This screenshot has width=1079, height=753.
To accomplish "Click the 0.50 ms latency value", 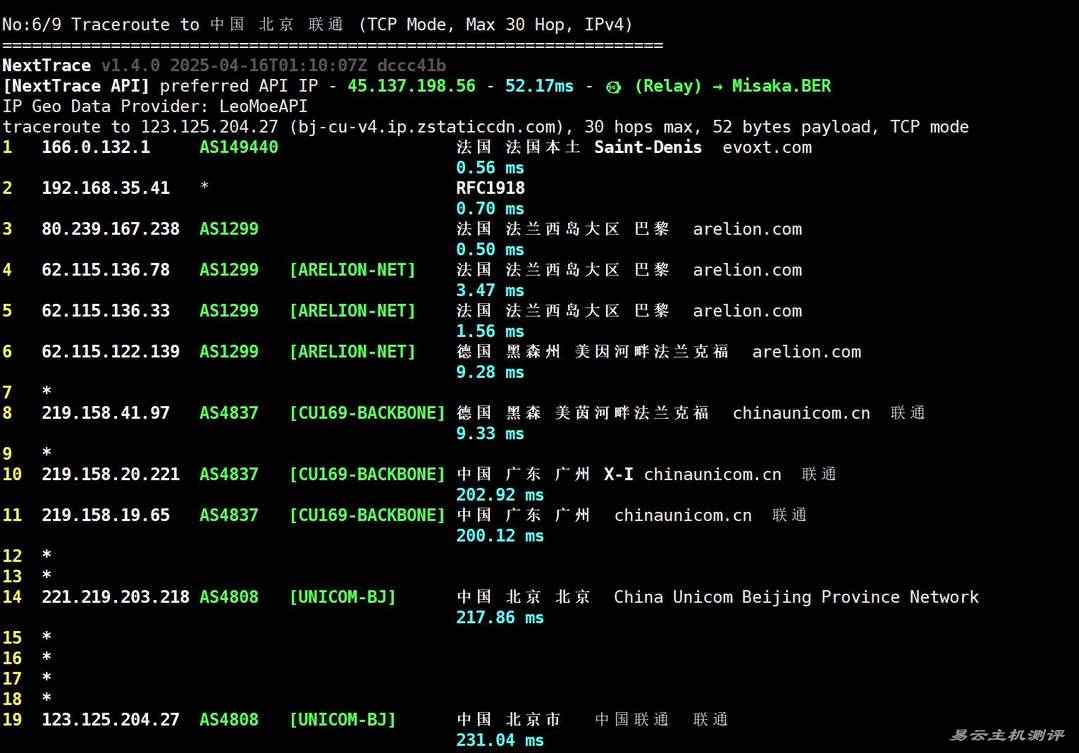I will point(490,250).
